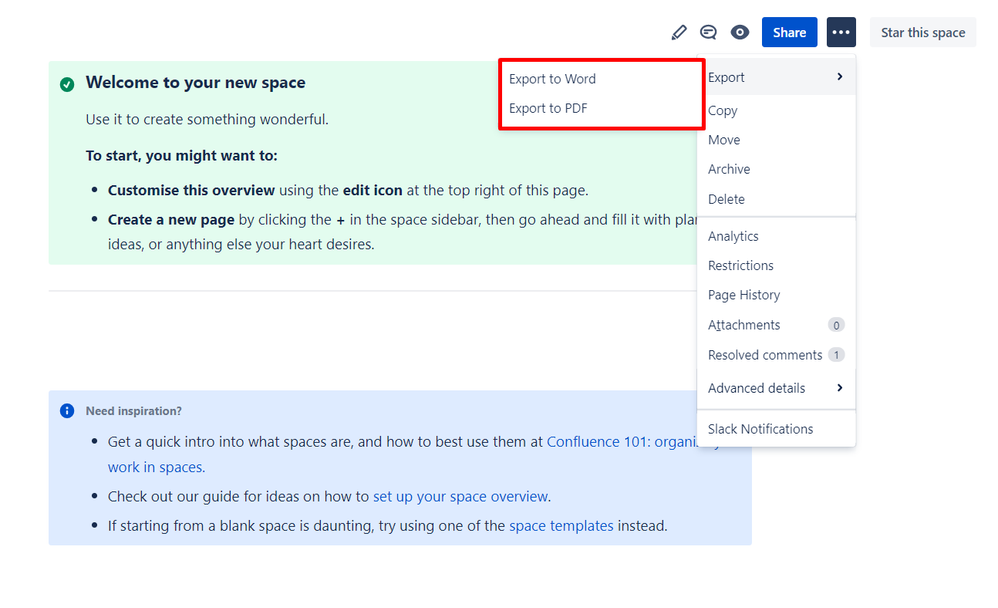Choose Move from the menu

776,140
